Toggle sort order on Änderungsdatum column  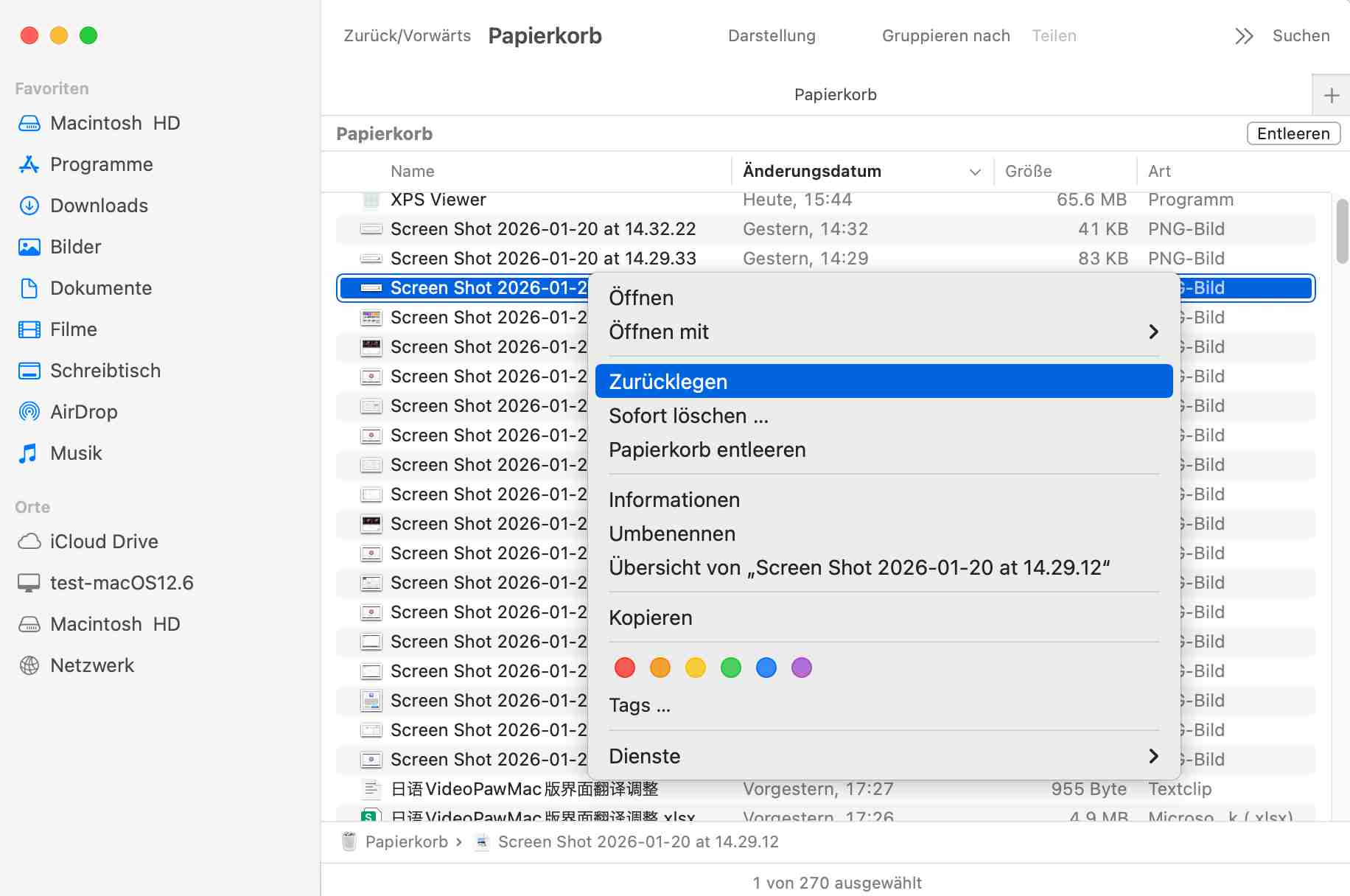pos(974,172)
